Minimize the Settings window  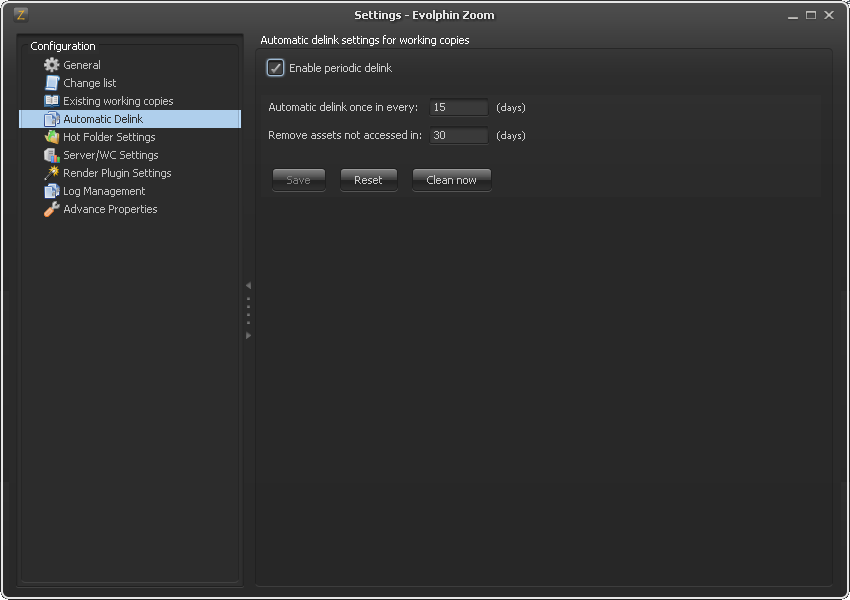(793, 16)
